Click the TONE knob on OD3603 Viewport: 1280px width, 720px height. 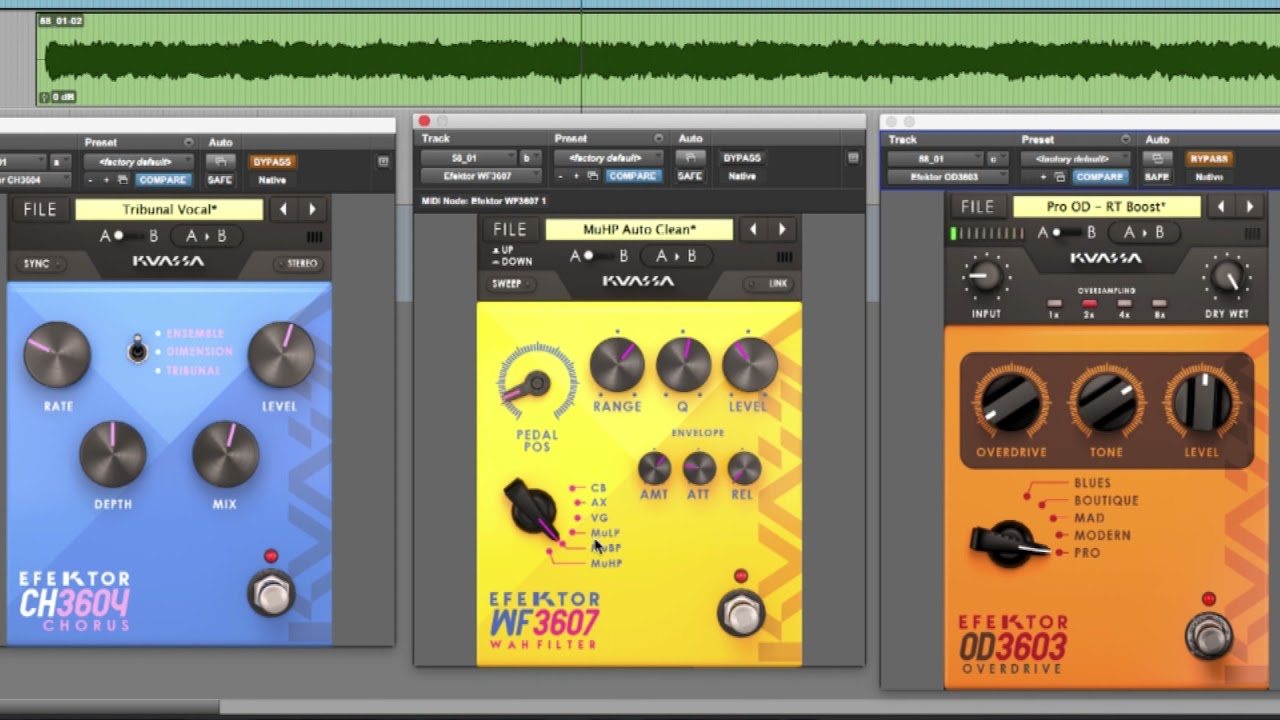tap(1106, 402)
